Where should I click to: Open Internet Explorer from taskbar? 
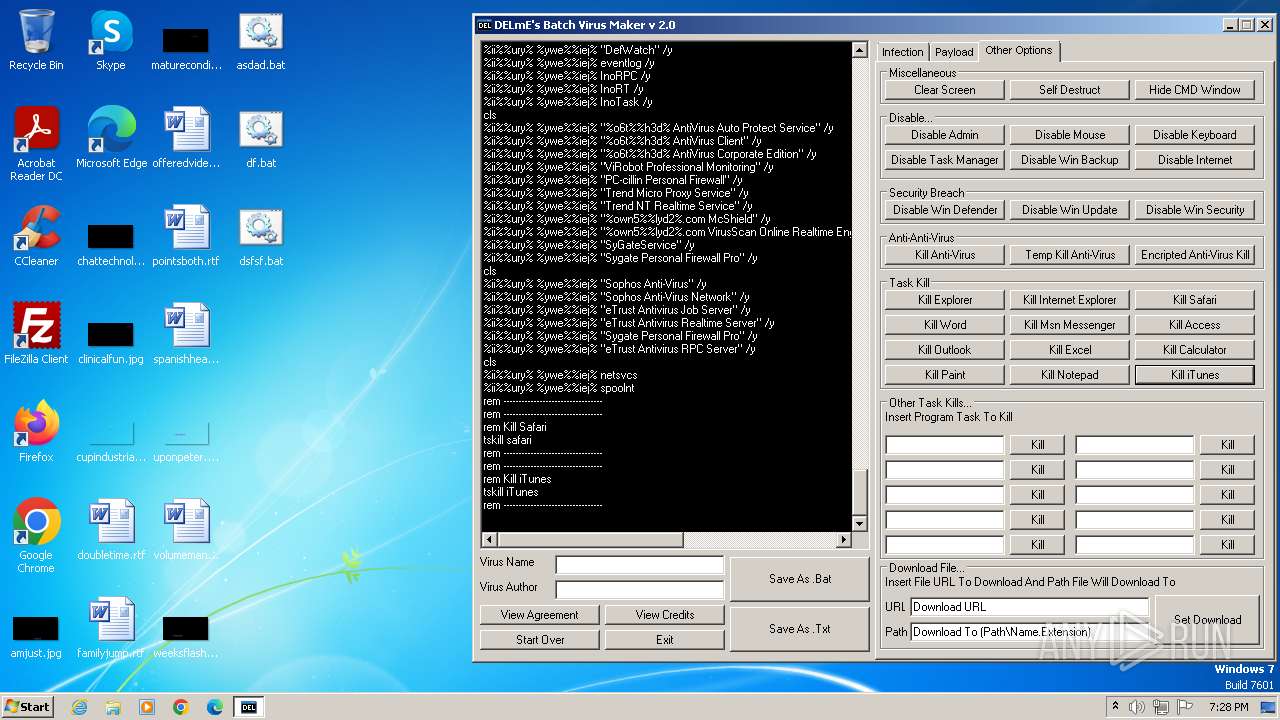click(79, 707)
